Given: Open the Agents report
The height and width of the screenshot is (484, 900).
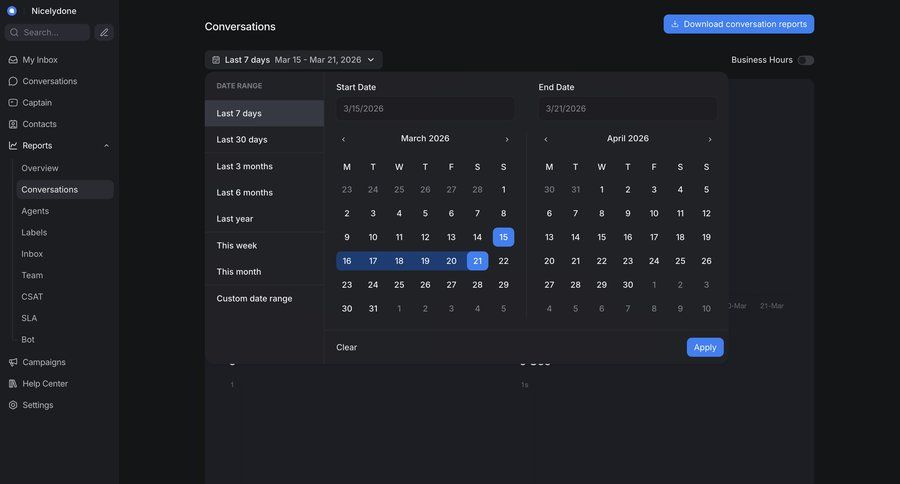Looking at the screenshot, I should (35, 211).
